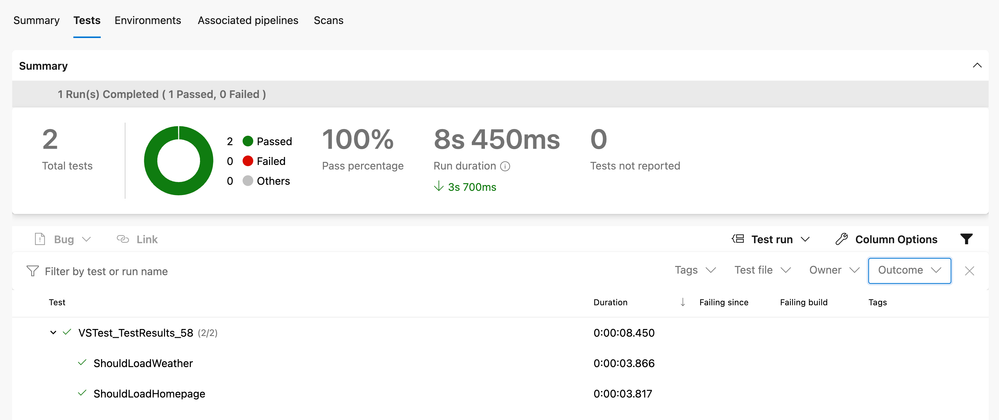The width and height of the screenshot is (999, 420).
Task: Open the Associated pipelines tab
Action: click(247, 20)
